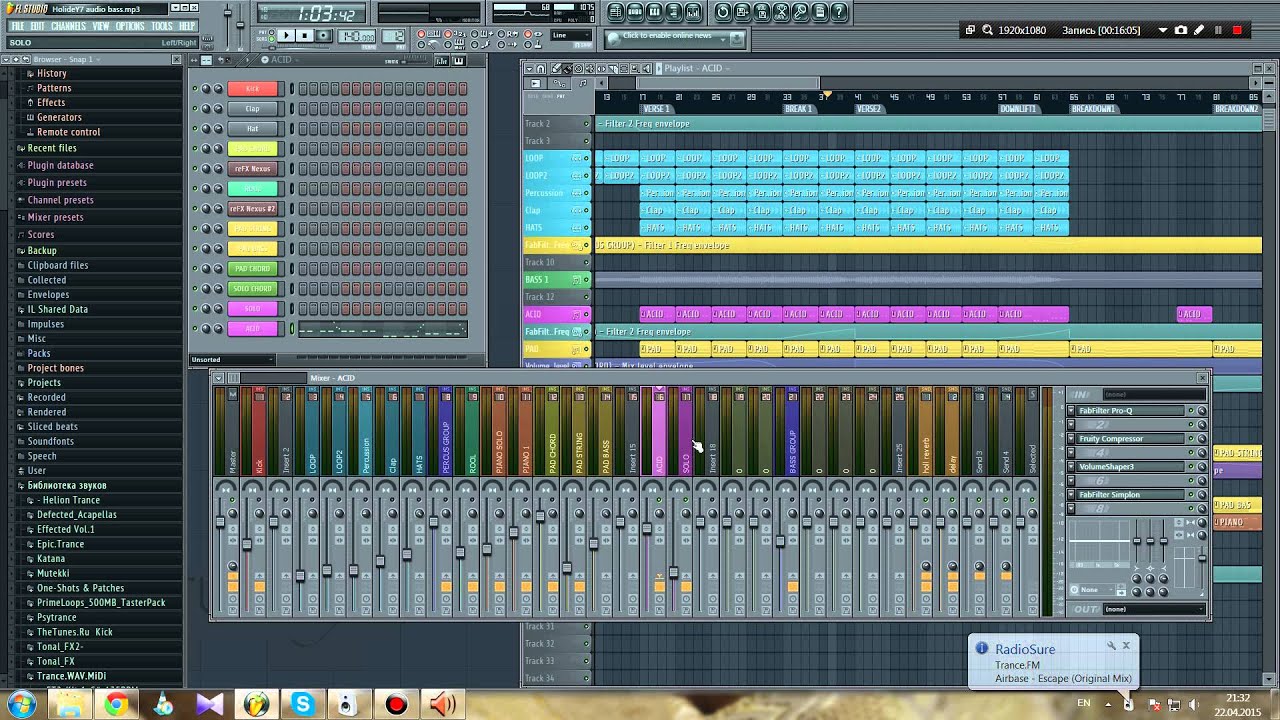Select the PAD CHORD channel button
The height and width of the screenshot is (720, 1280).
pos(252,269)
